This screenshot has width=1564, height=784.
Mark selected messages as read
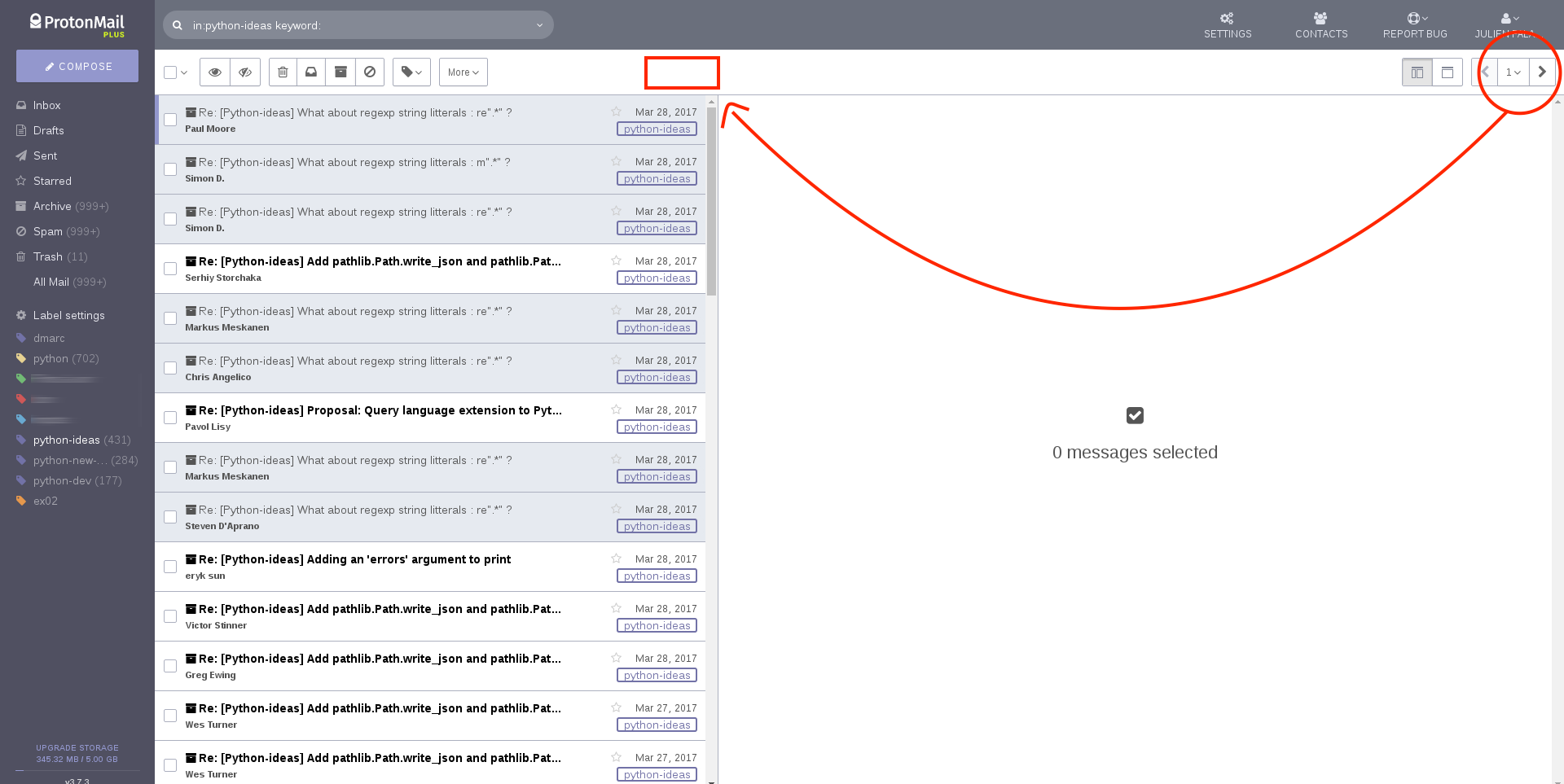coord(214,72)
